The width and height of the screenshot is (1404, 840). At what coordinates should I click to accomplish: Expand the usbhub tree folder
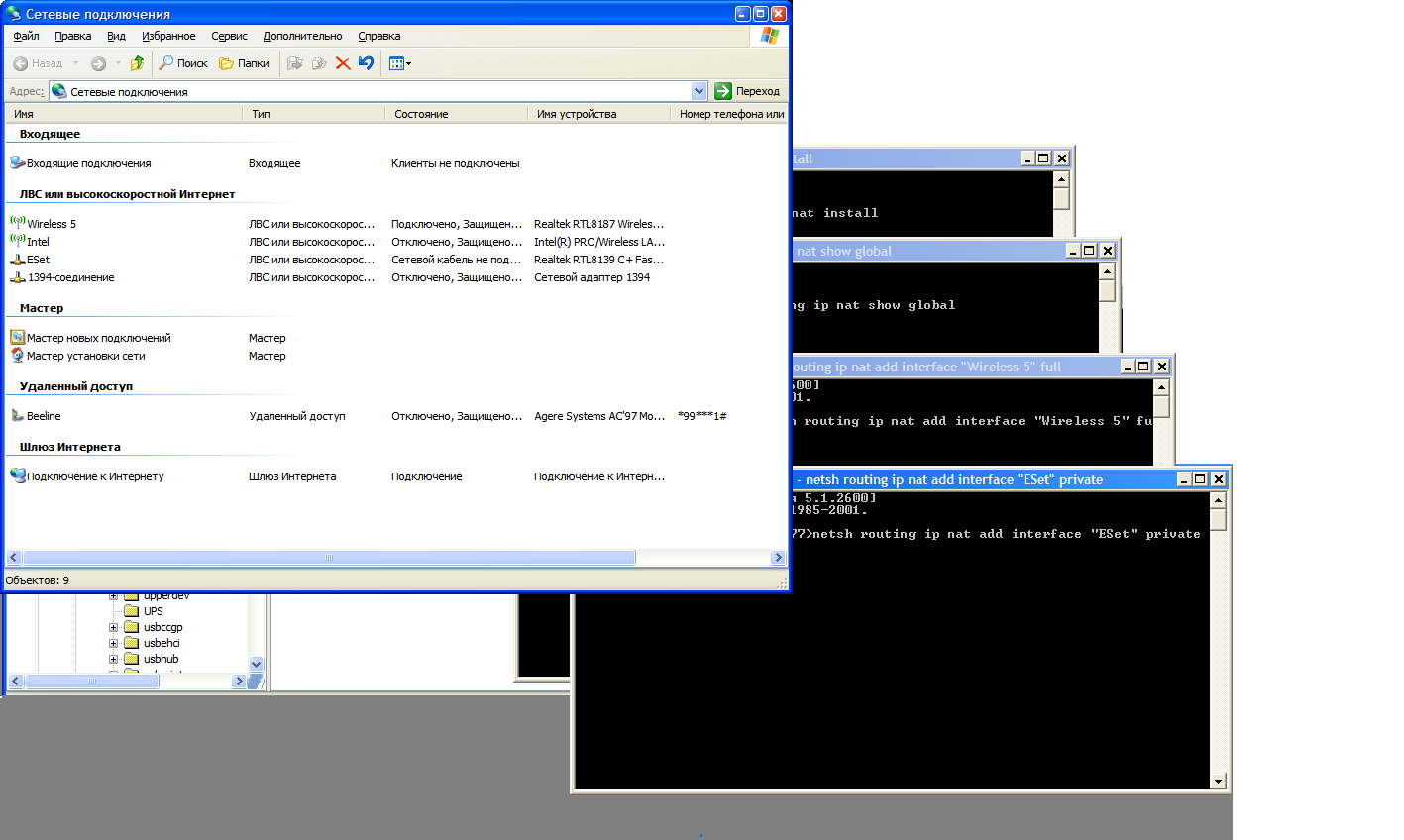coord(113,659)
